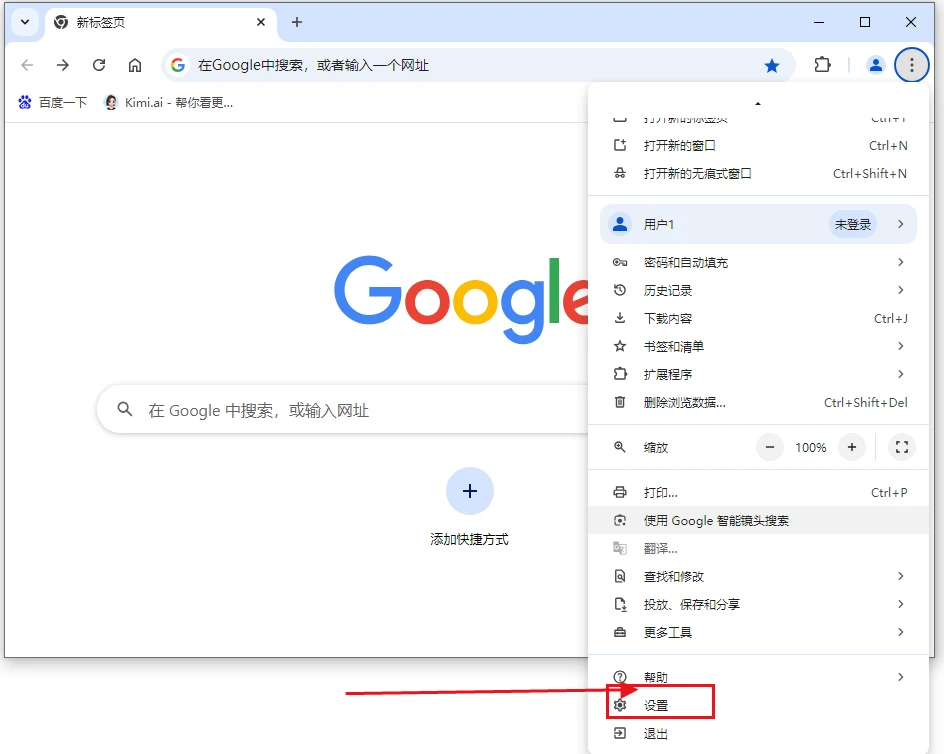Open the profile avatar icon in toolbar
The image size is (944, 754).
(875, 65)
